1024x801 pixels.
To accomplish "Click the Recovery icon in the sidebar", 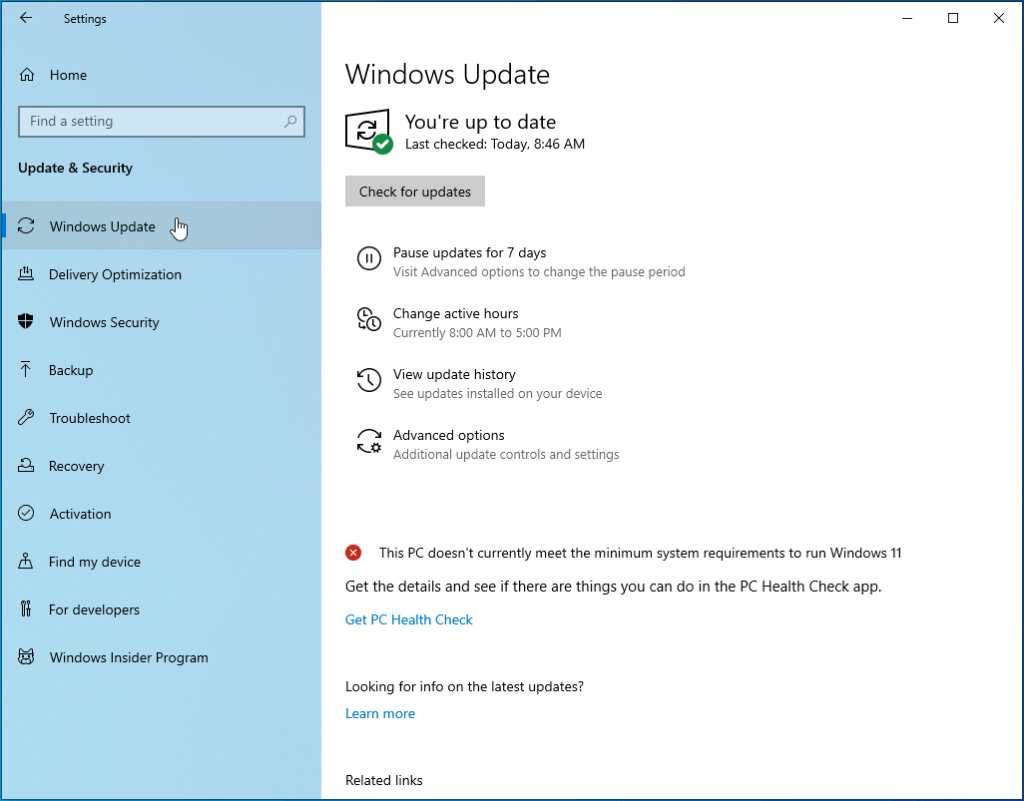I will (25, 466).
